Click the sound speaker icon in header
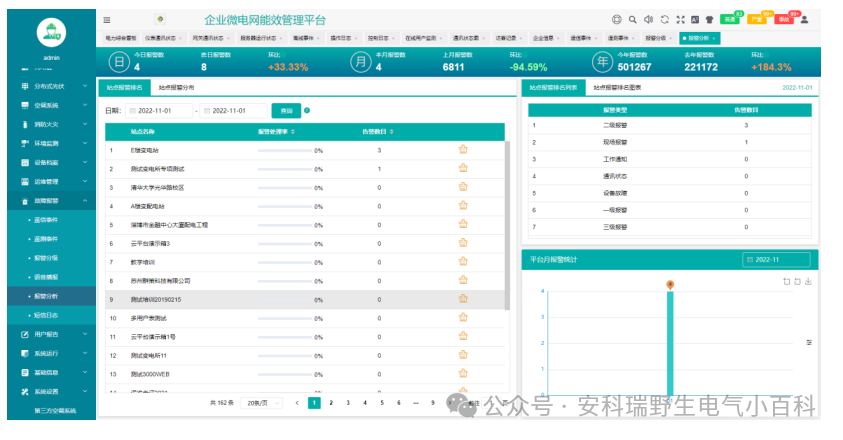This screenshot has height=440, width=843. point(648,19)
